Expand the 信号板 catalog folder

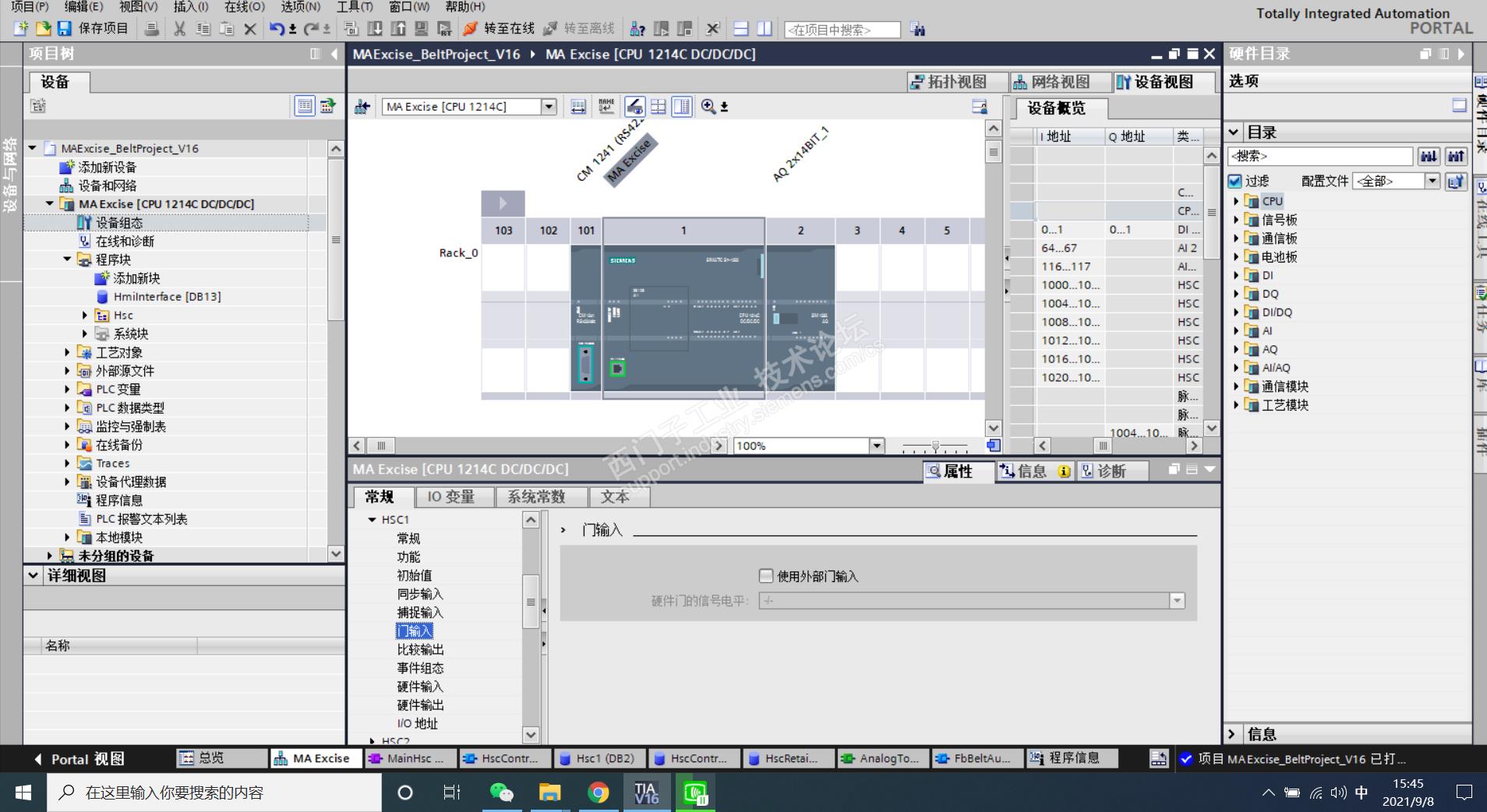point(1236,220)
